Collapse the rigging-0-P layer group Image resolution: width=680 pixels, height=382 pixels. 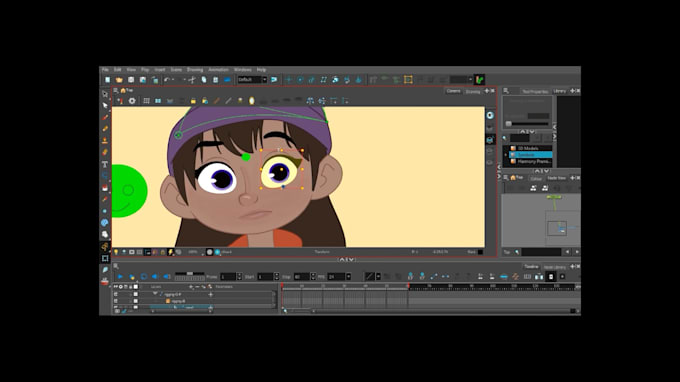coord(155,294)
